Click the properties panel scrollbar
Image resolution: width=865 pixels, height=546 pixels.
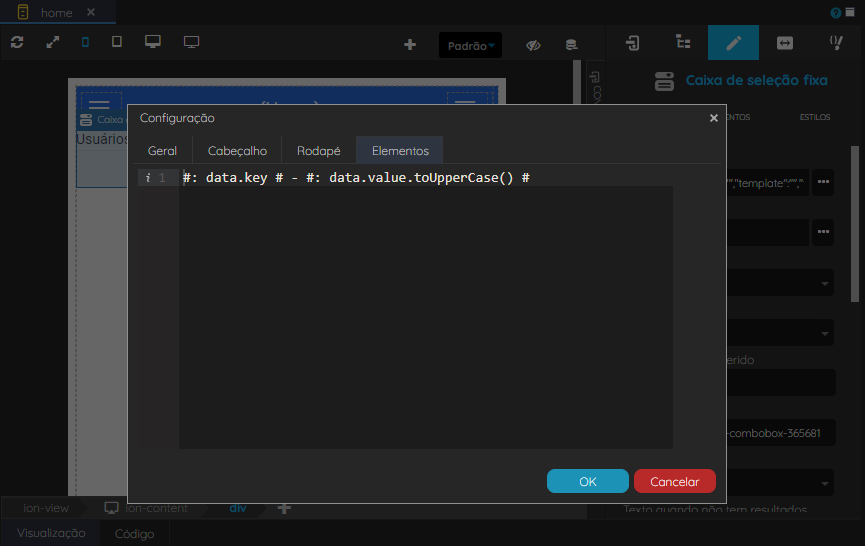(x=855, y=223)
